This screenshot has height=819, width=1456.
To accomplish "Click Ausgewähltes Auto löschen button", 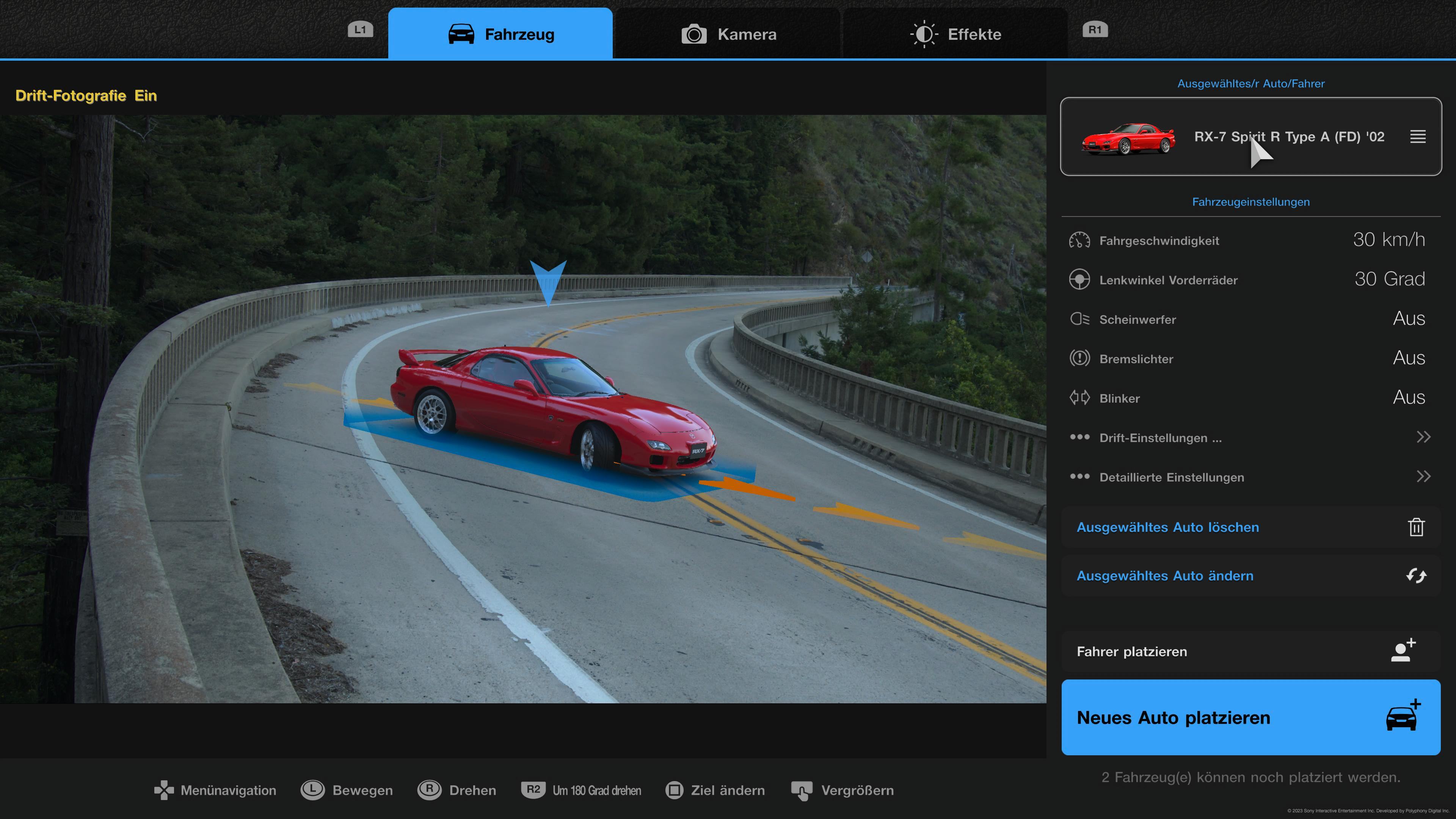I will pyautogui.click(x=1250, y=527).
